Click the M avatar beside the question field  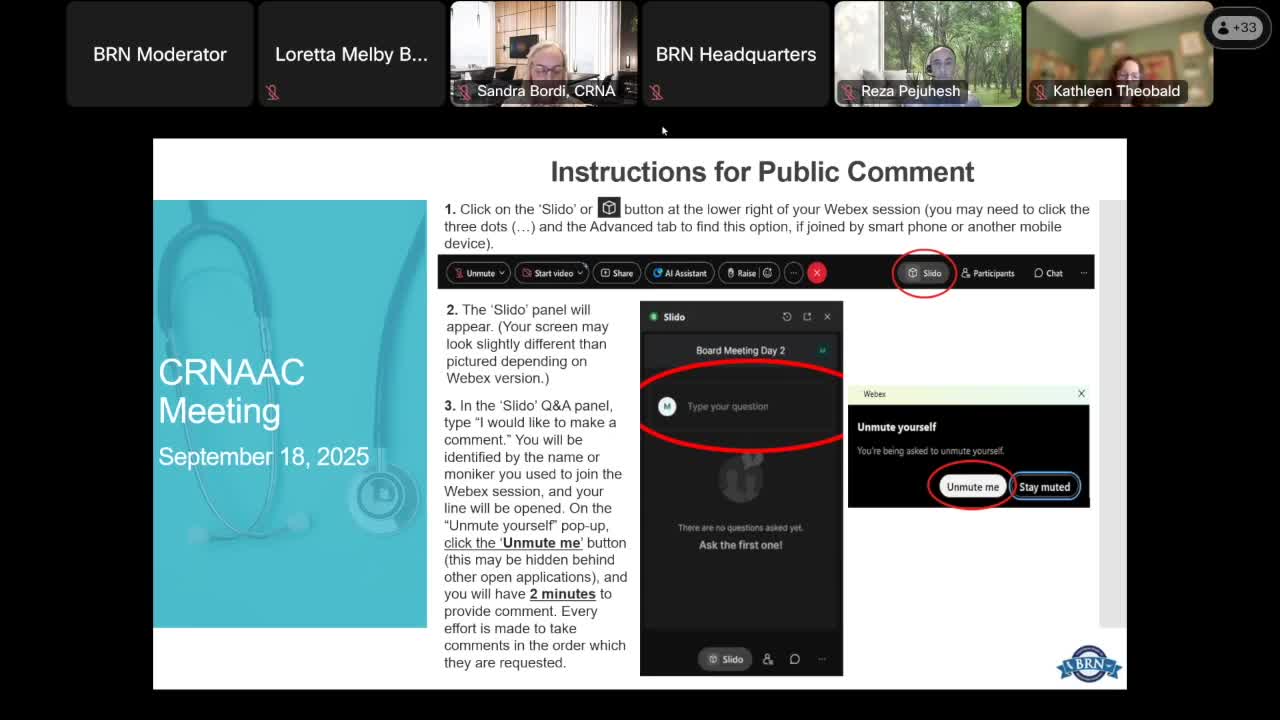point(667,406)
